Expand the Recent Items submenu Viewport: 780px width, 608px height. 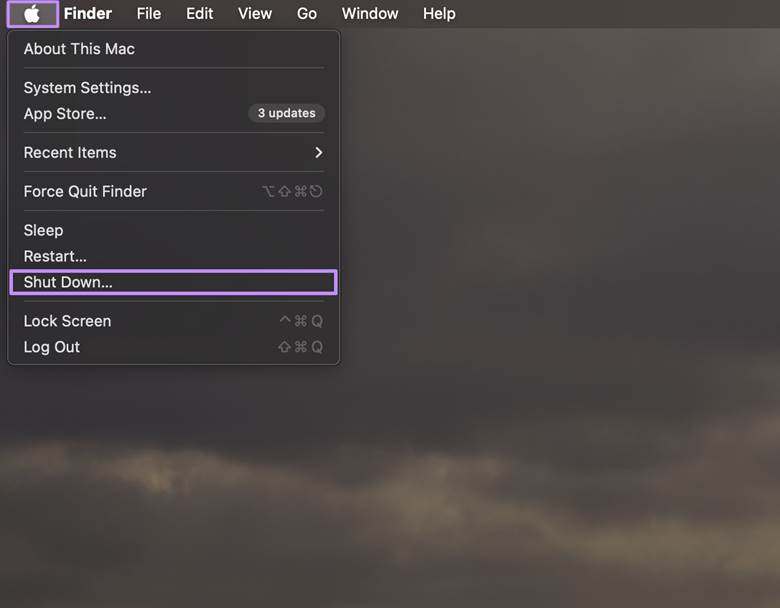174,152
